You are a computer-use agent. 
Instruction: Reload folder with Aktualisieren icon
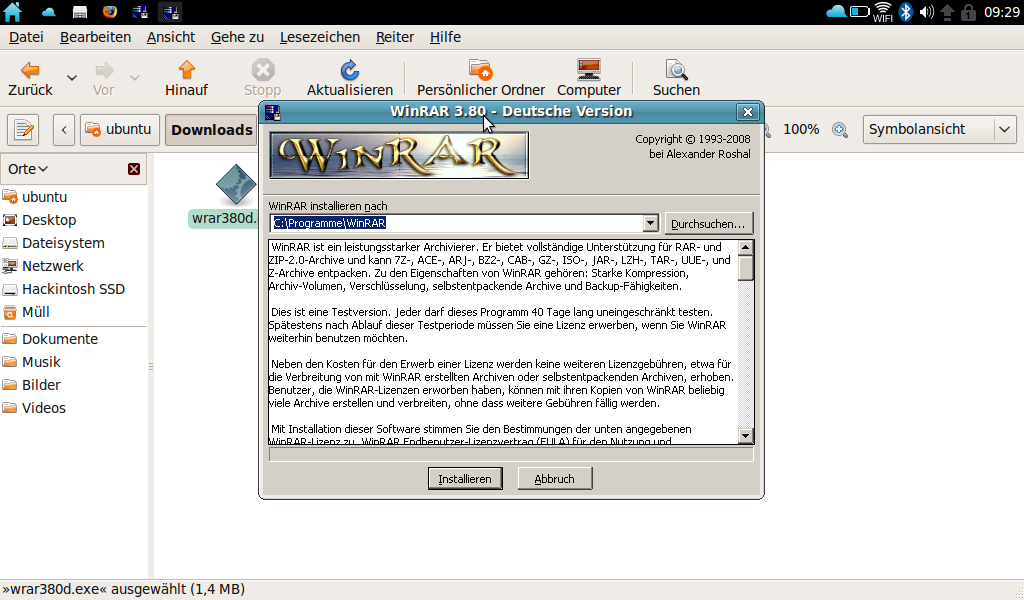click(349, 70)
